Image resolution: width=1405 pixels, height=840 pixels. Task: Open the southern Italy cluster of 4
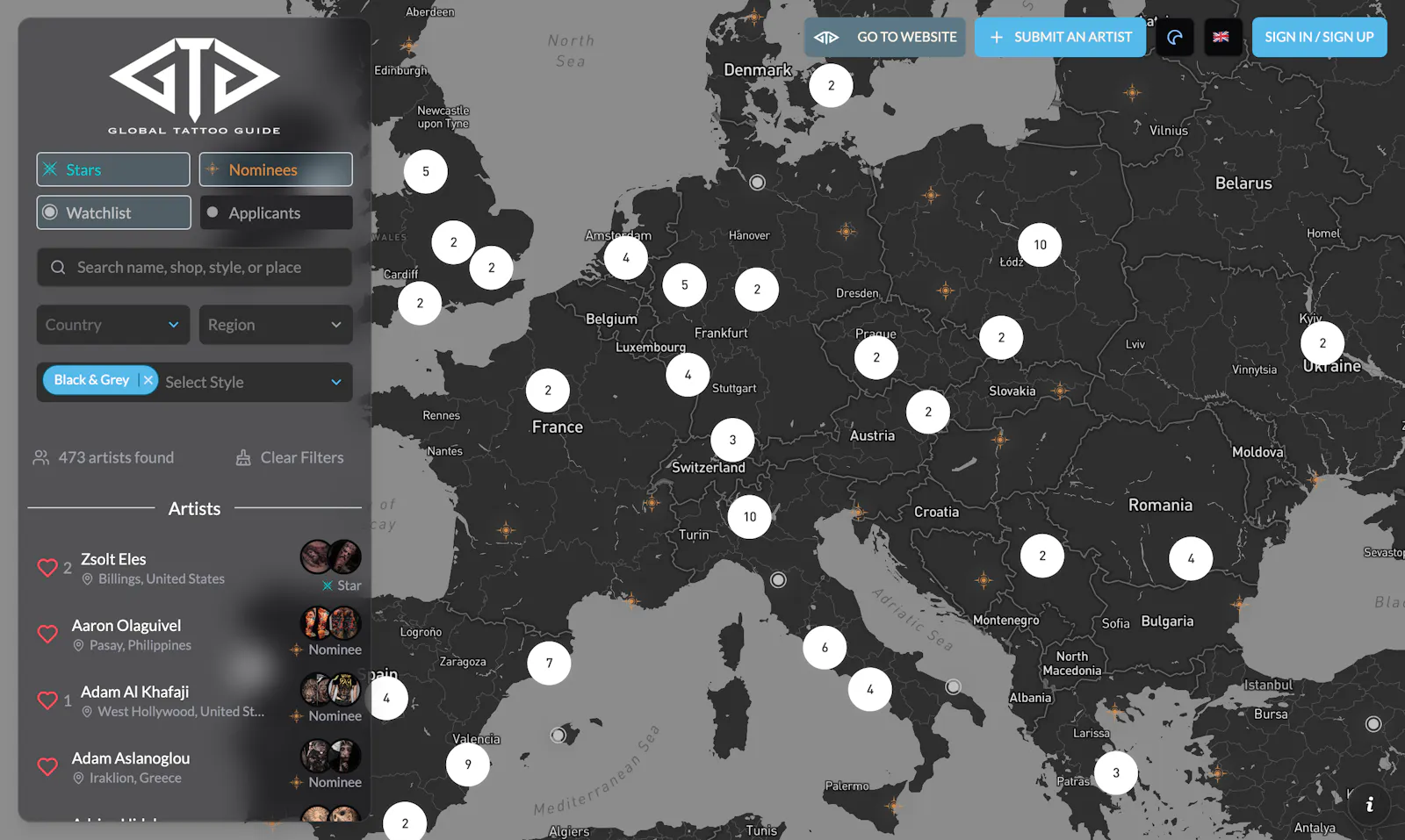870,689
